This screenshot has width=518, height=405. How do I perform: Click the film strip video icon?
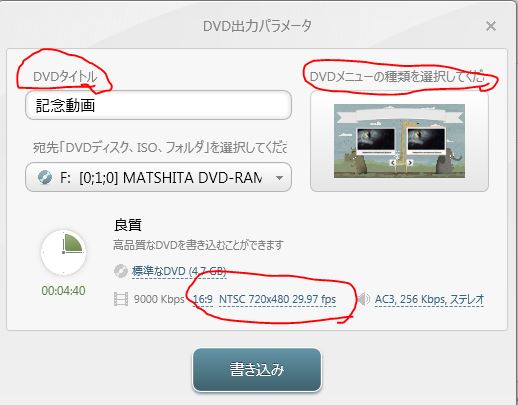coord(121,299)
